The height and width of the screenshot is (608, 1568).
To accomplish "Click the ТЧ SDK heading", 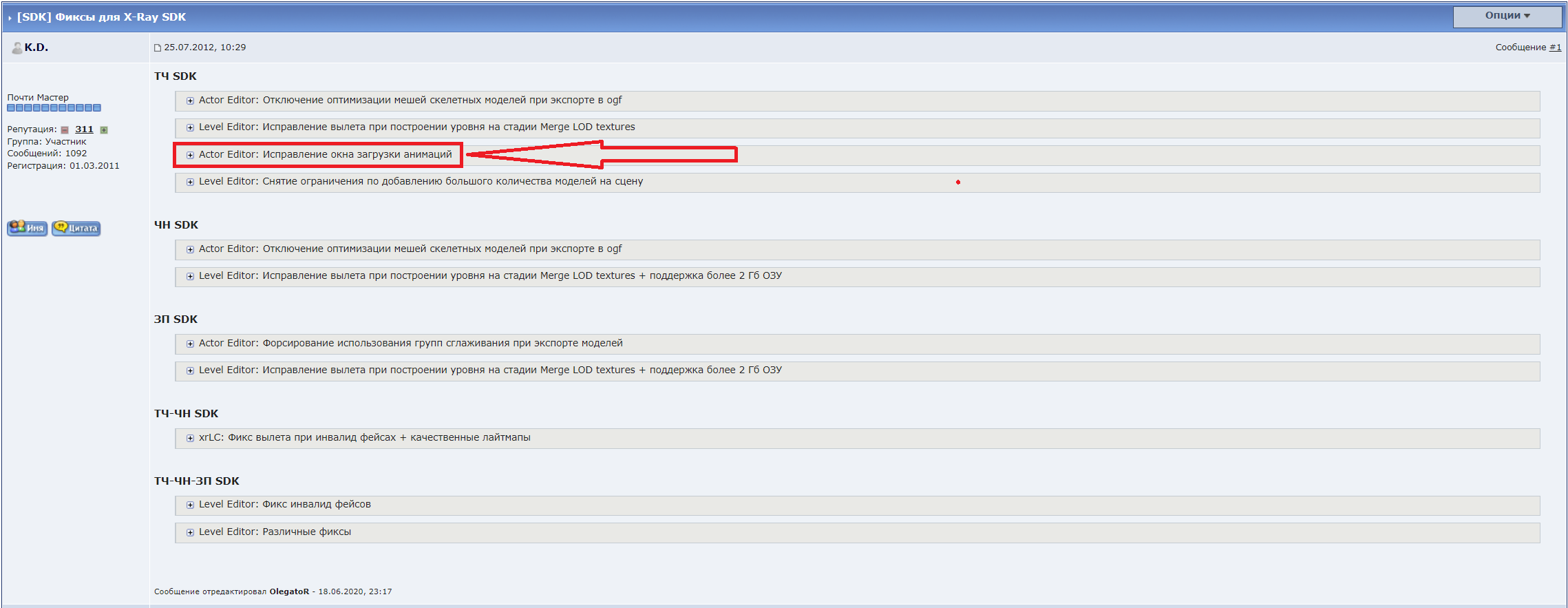I will tap(176, 76).
